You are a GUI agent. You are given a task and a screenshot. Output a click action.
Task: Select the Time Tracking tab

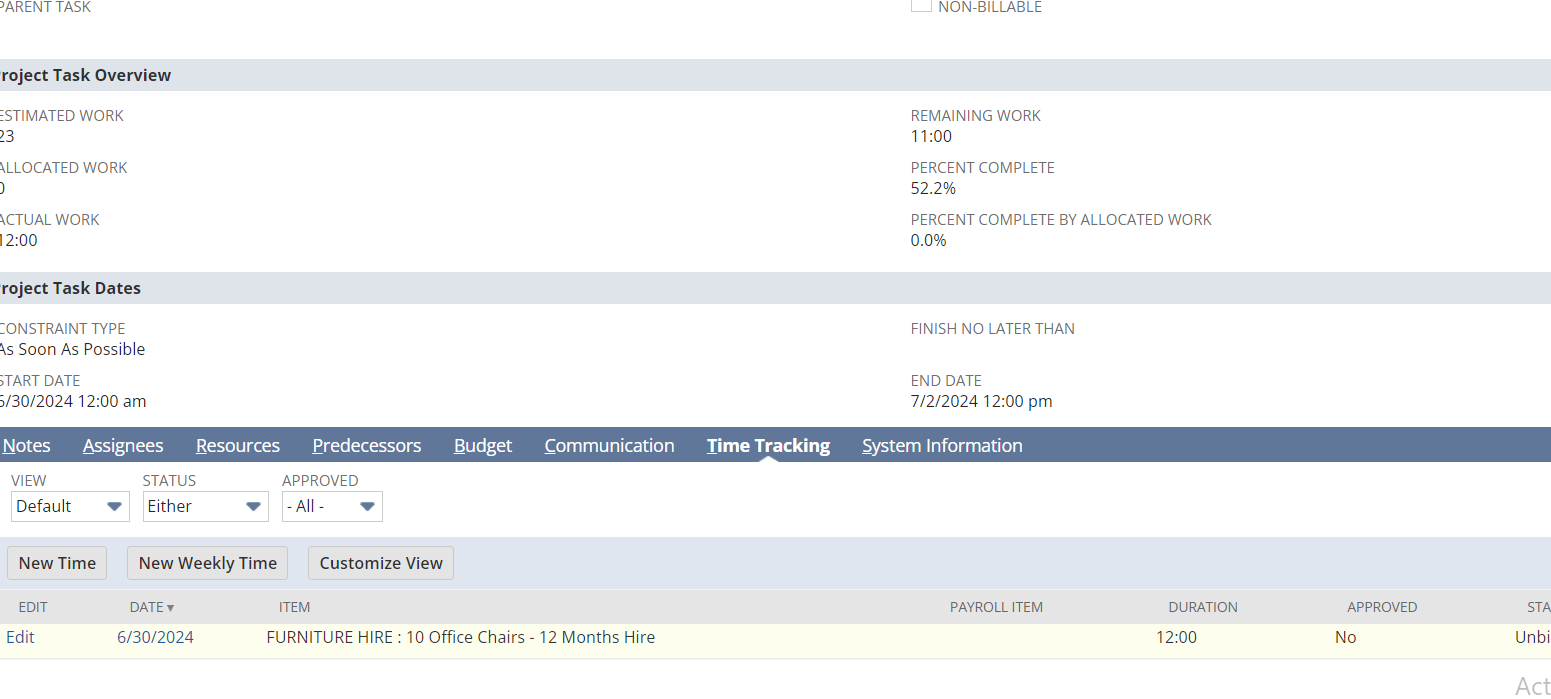(x=768, y=446)
